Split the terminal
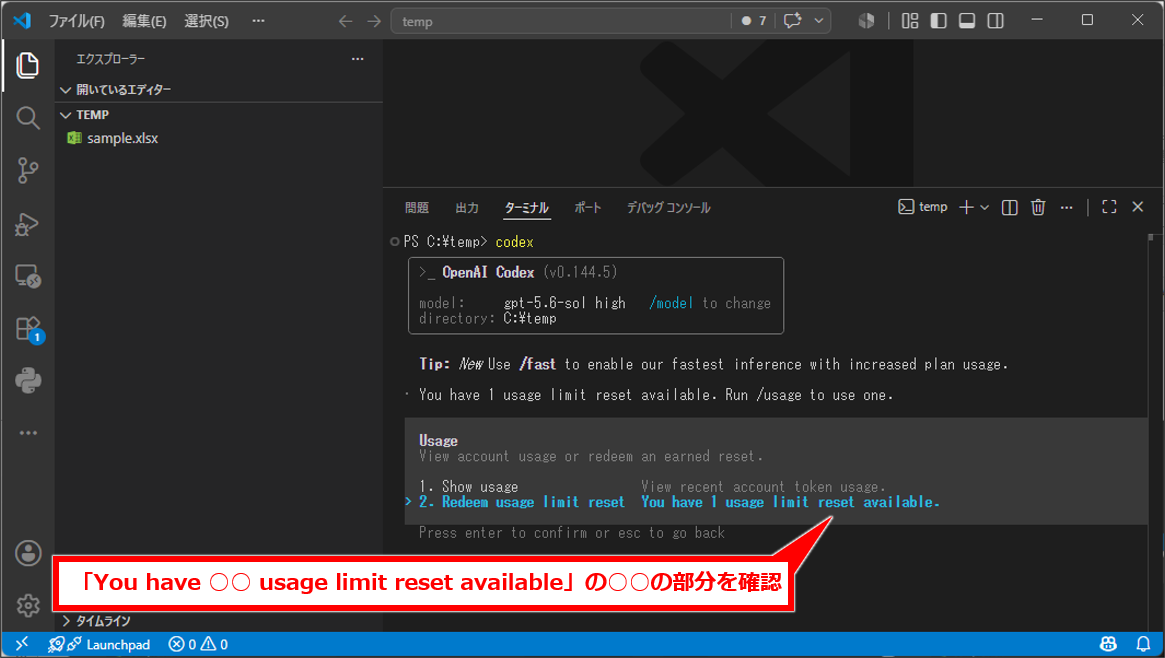 click(x=1009, y=207)
